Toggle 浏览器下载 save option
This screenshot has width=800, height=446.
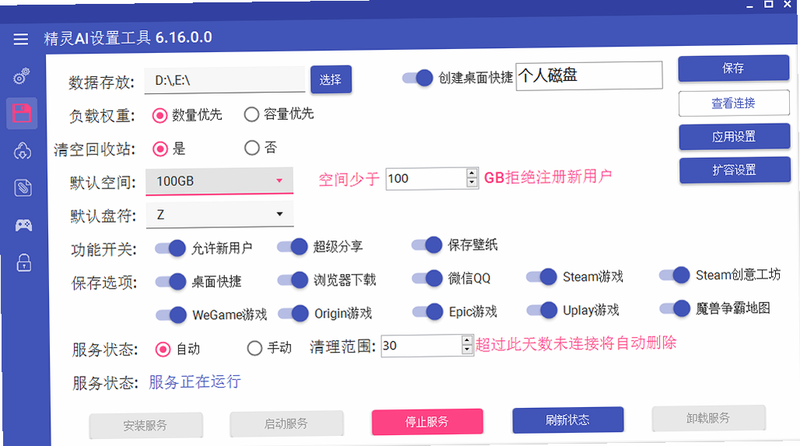293,280
